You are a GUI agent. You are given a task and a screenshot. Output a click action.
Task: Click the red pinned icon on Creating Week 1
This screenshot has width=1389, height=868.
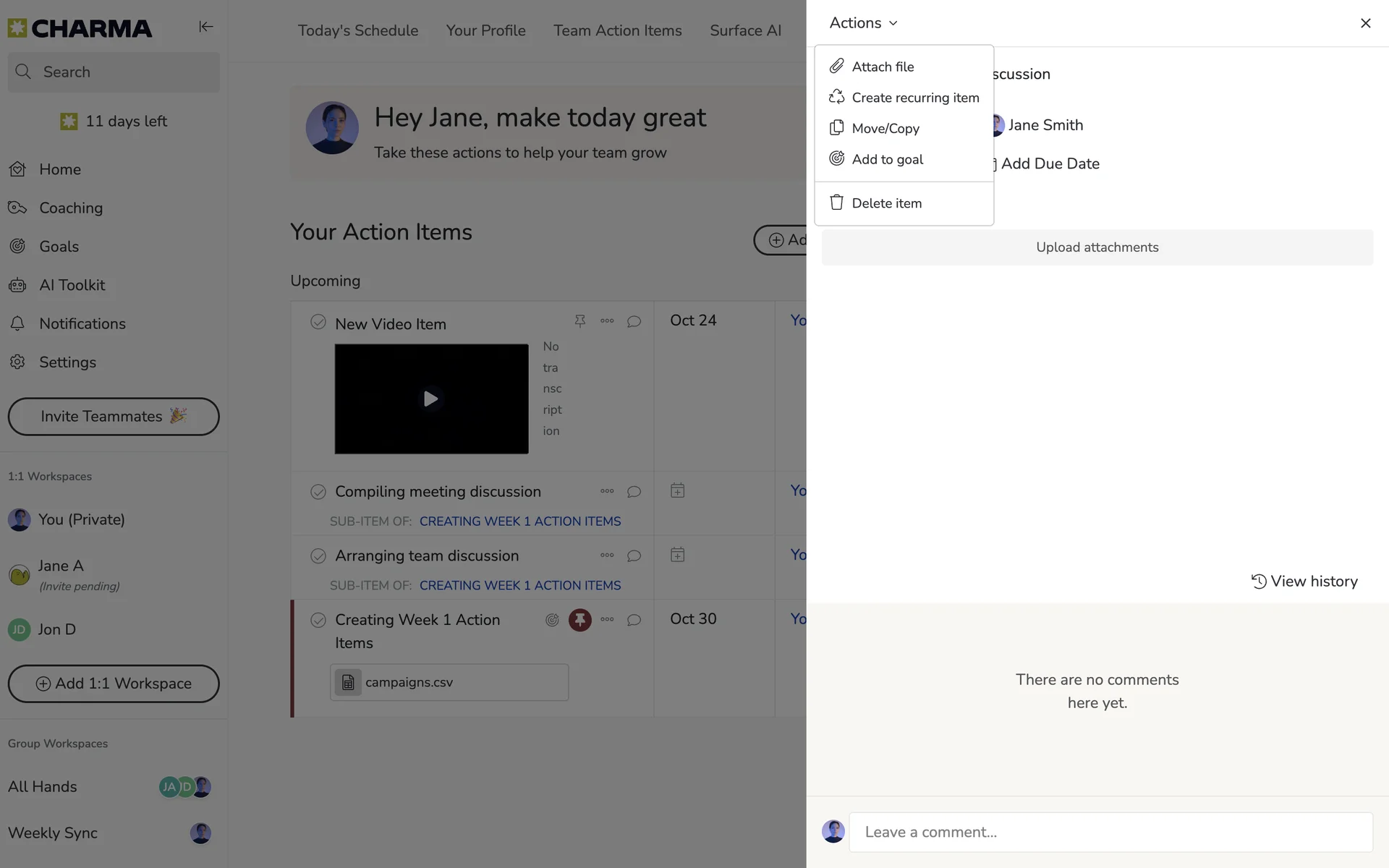(x=579, y=620)
